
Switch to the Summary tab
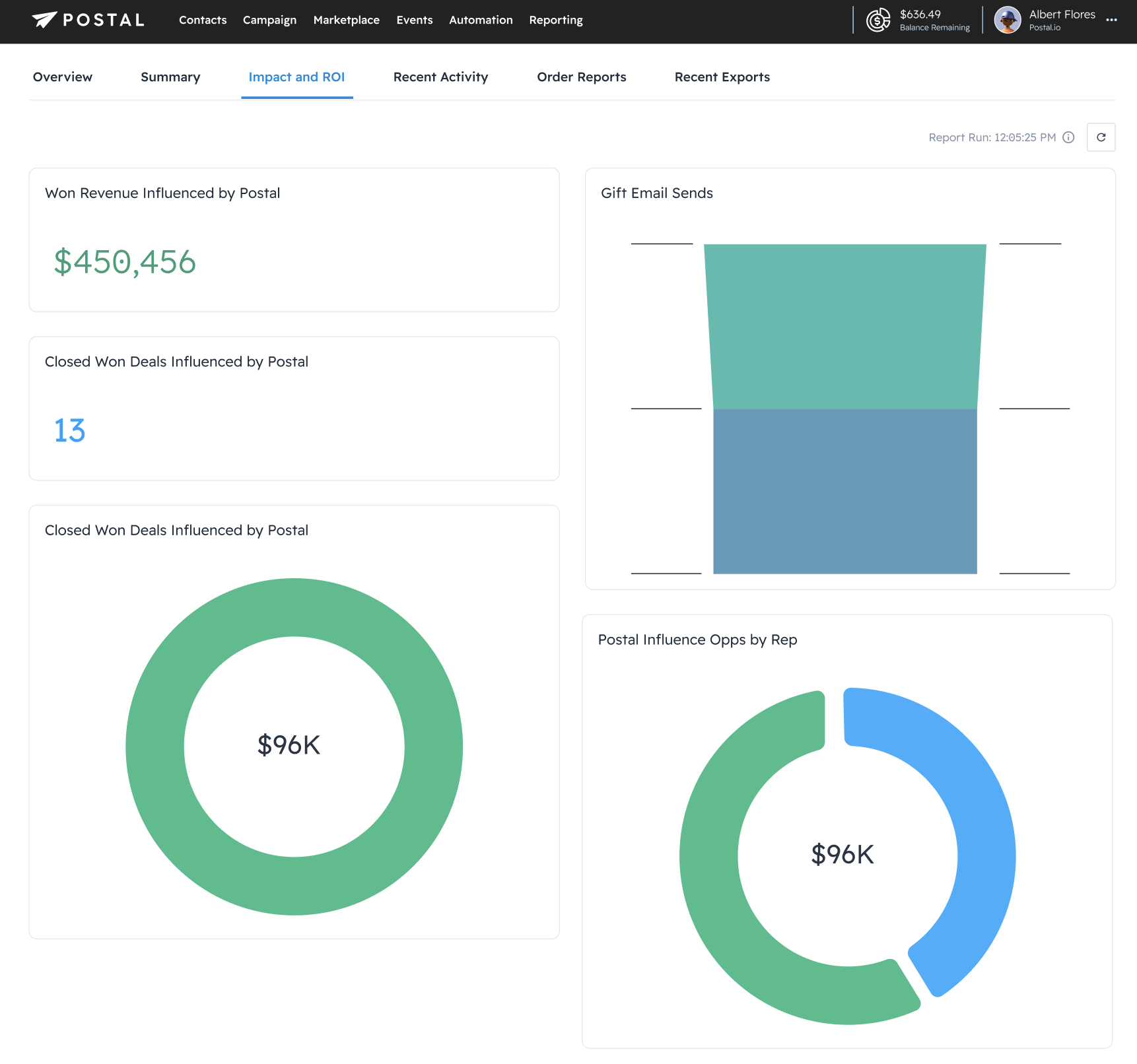[x=170, y=77]
